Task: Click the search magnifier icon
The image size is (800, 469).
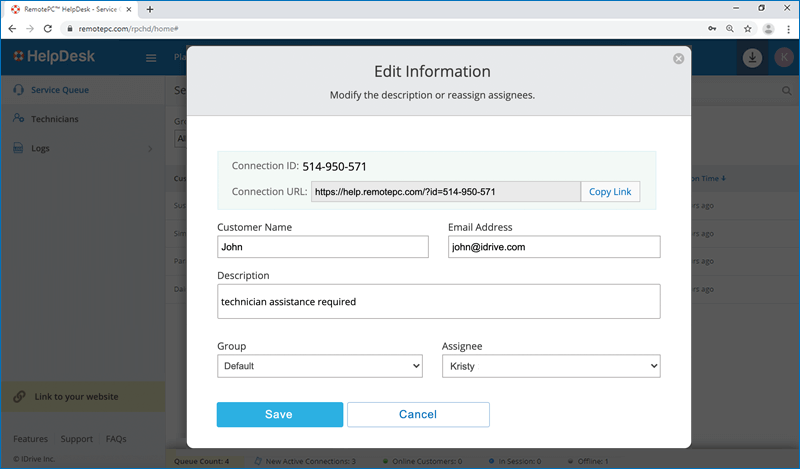Action: (786, 91)
